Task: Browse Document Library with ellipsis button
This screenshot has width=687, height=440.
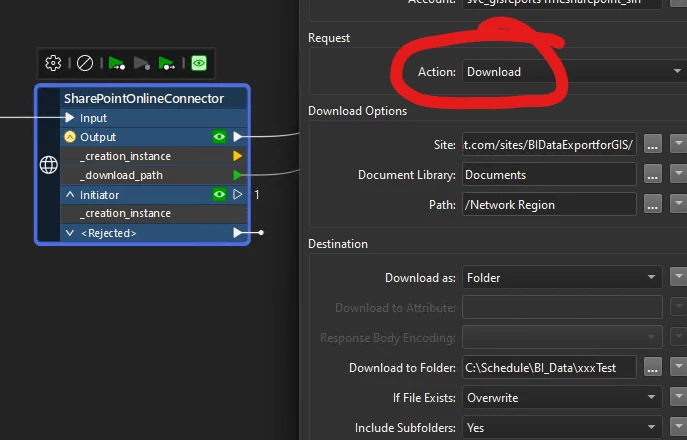Action: click(x=653, y=174)
